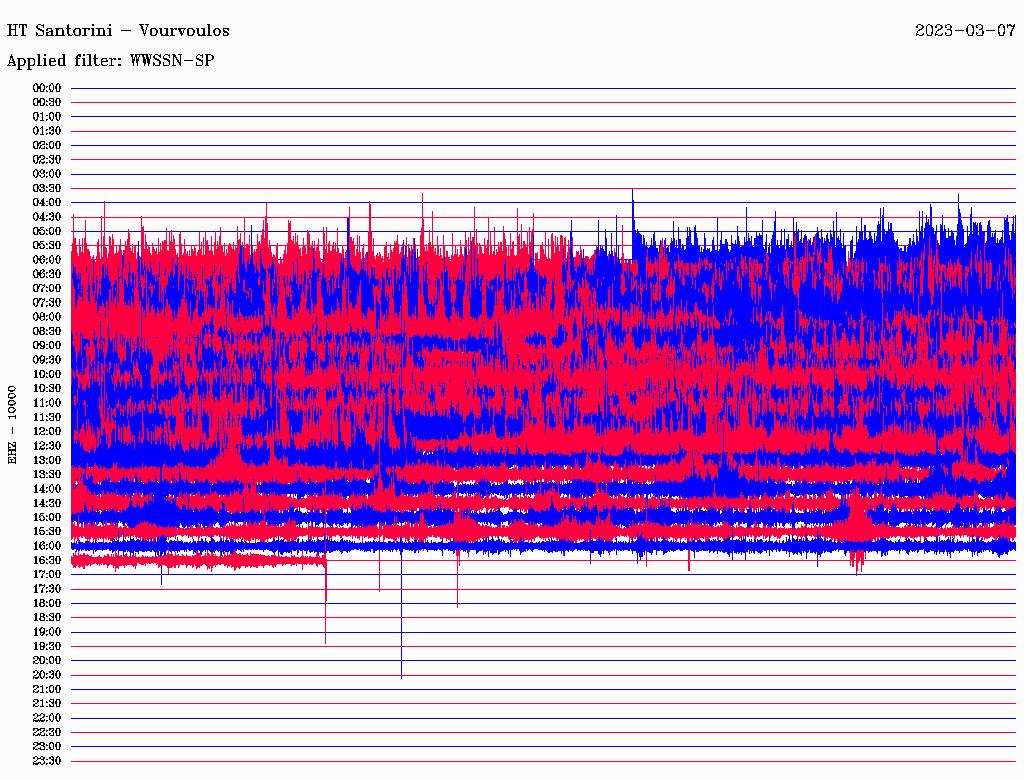The height and width of the screenshot is (780, 1024).
Task: Click the vertical 'EHZ – 10000' axis label
Action: click(x=13, y=424)
